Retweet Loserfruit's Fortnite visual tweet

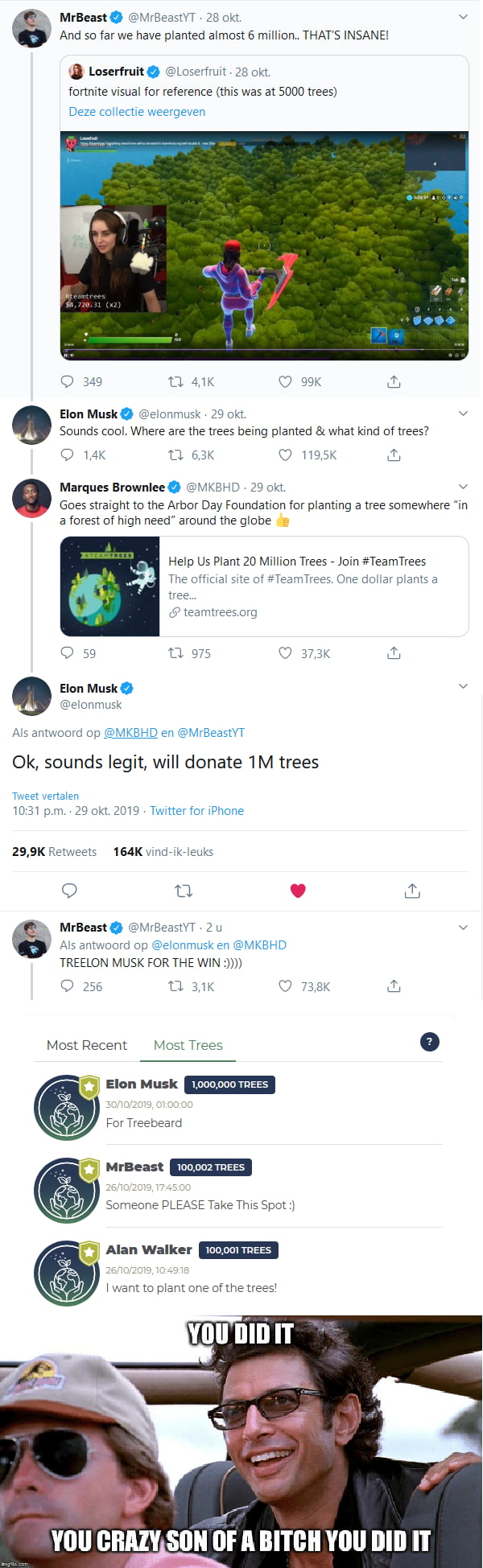(x=175, y=381)
